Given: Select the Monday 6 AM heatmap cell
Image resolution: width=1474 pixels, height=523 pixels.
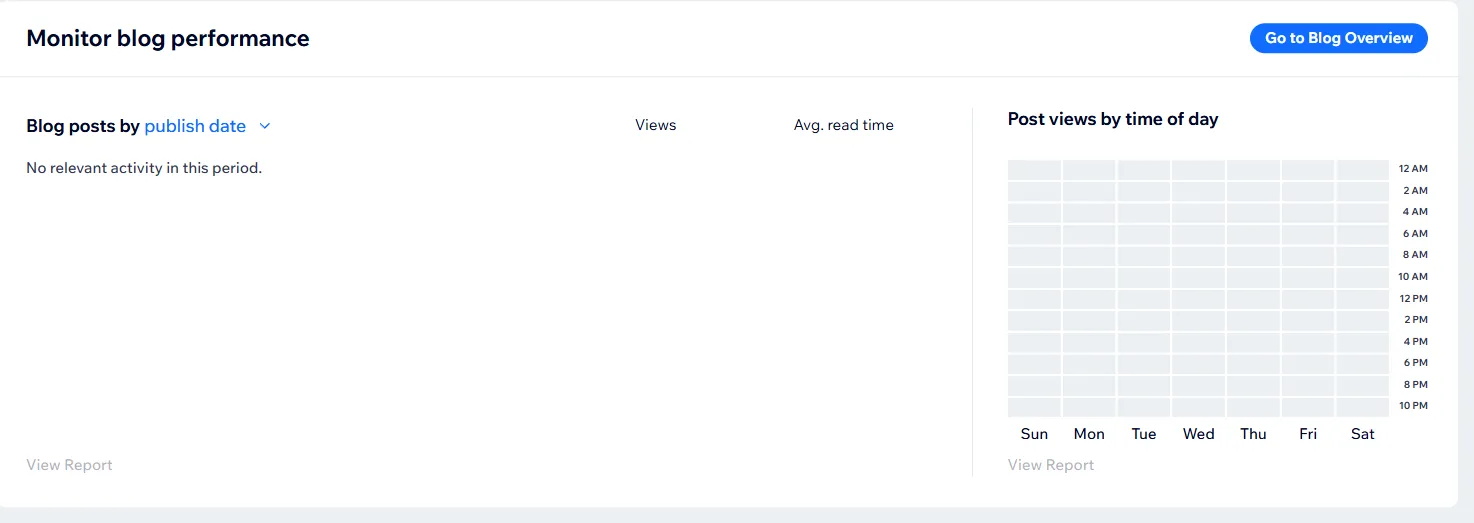Looking at the screenshot, I should [1089, 234].
